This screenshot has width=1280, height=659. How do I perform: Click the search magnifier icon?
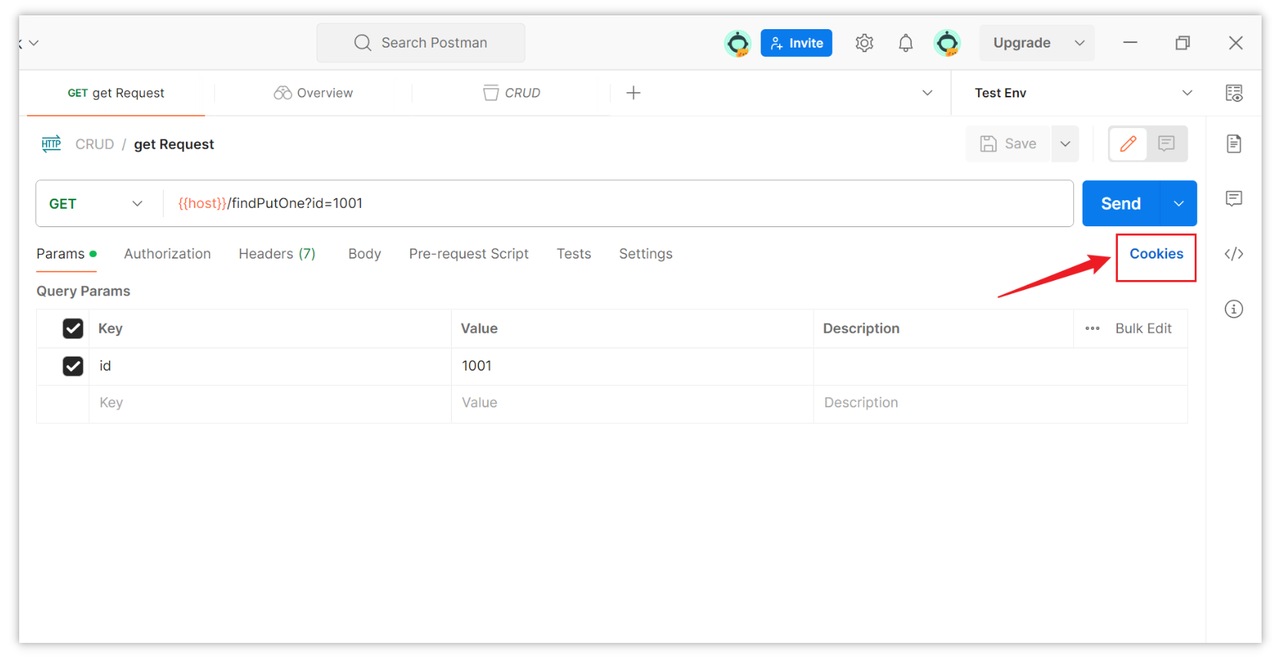(362, 43)
